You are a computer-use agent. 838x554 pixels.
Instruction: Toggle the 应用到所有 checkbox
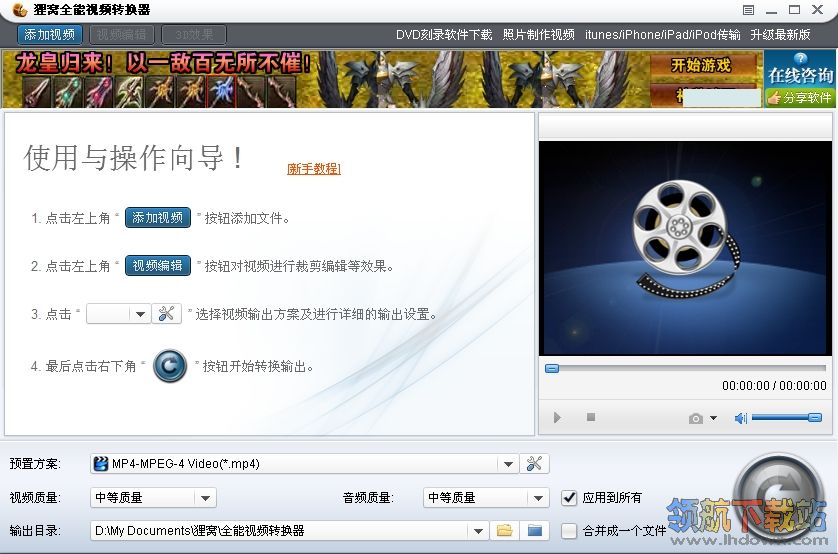569,498
